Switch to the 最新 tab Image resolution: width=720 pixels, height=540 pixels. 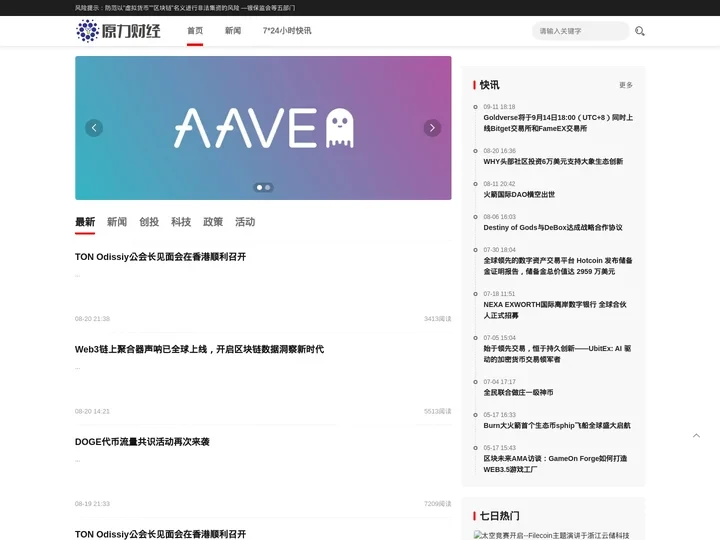click(x=85, y=222)
